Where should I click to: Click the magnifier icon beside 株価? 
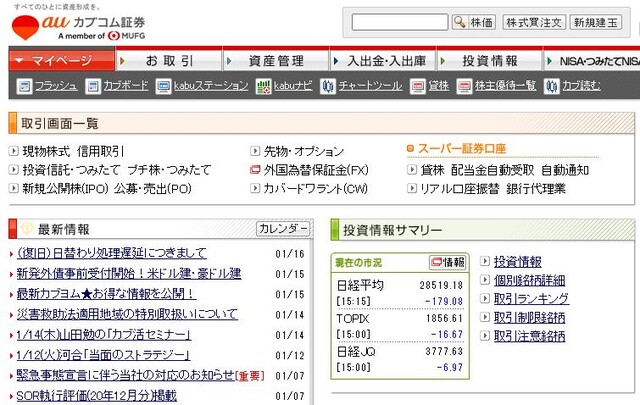(x=460, y=22)
